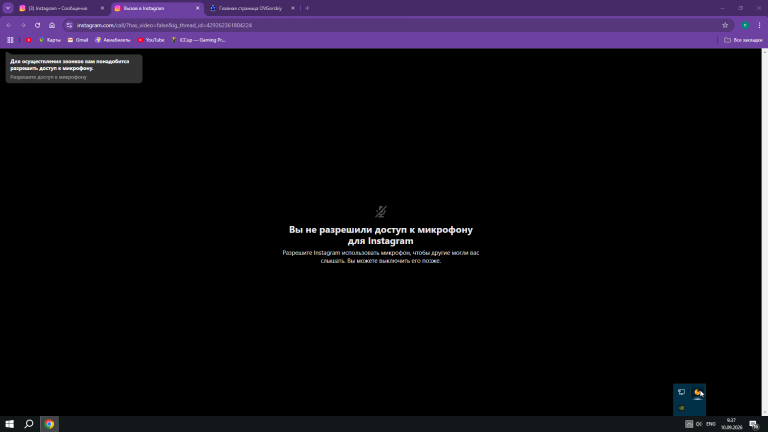Open the NVIDIA tray icon
Image resolution: width=768 pixels, height=432 pixels.
click(x=681, y=408)
